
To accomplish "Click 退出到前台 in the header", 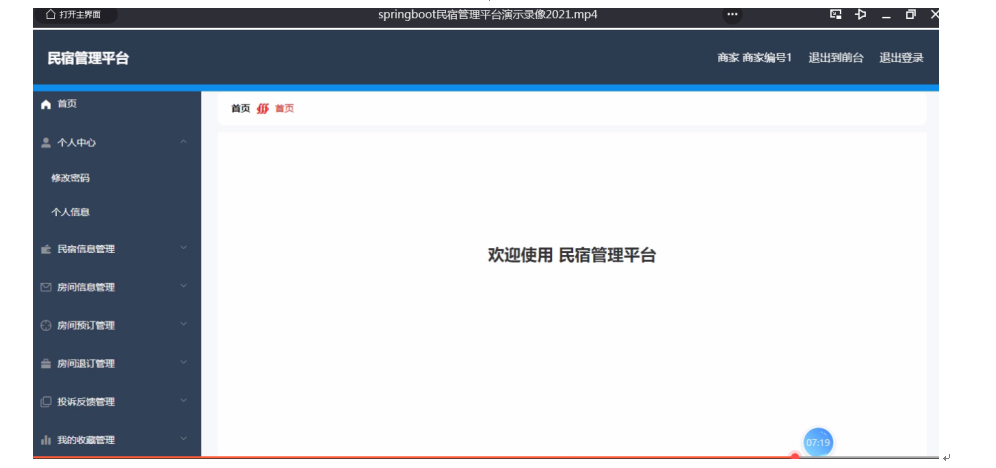I will click(x=836, y=58).
